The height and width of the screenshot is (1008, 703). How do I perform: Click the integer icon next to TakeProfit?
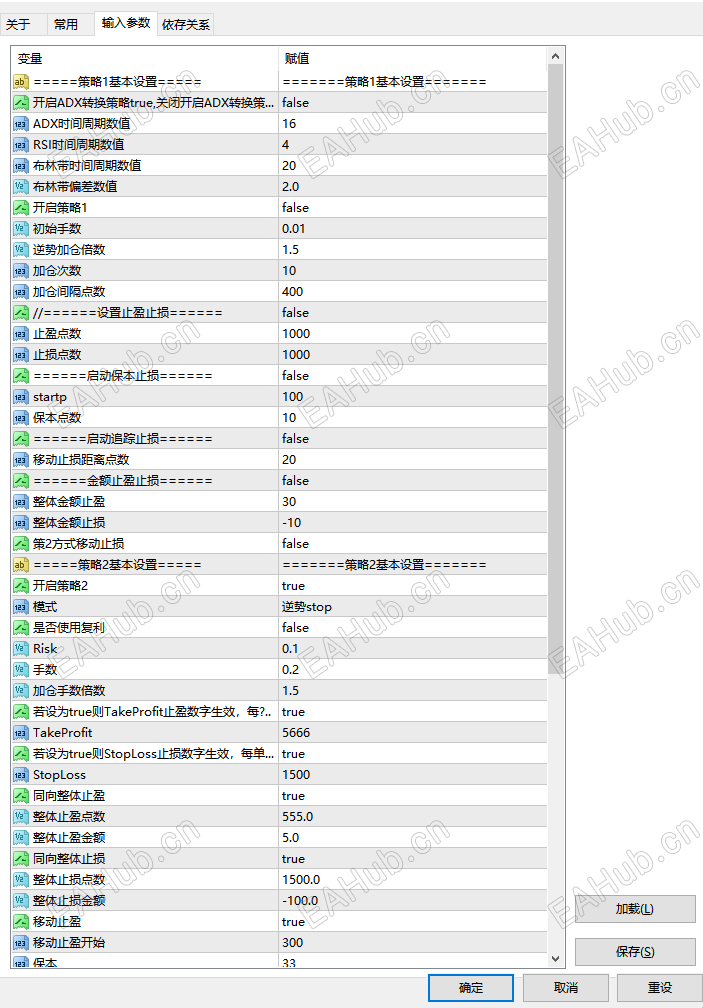[21, 733]
